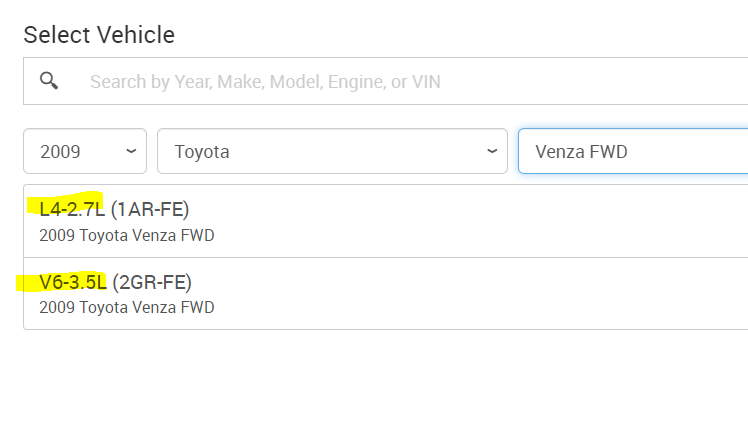The image size is (748, 423).
Task: Click the magnifying glass search icon
Action: [x=48, y=81]
